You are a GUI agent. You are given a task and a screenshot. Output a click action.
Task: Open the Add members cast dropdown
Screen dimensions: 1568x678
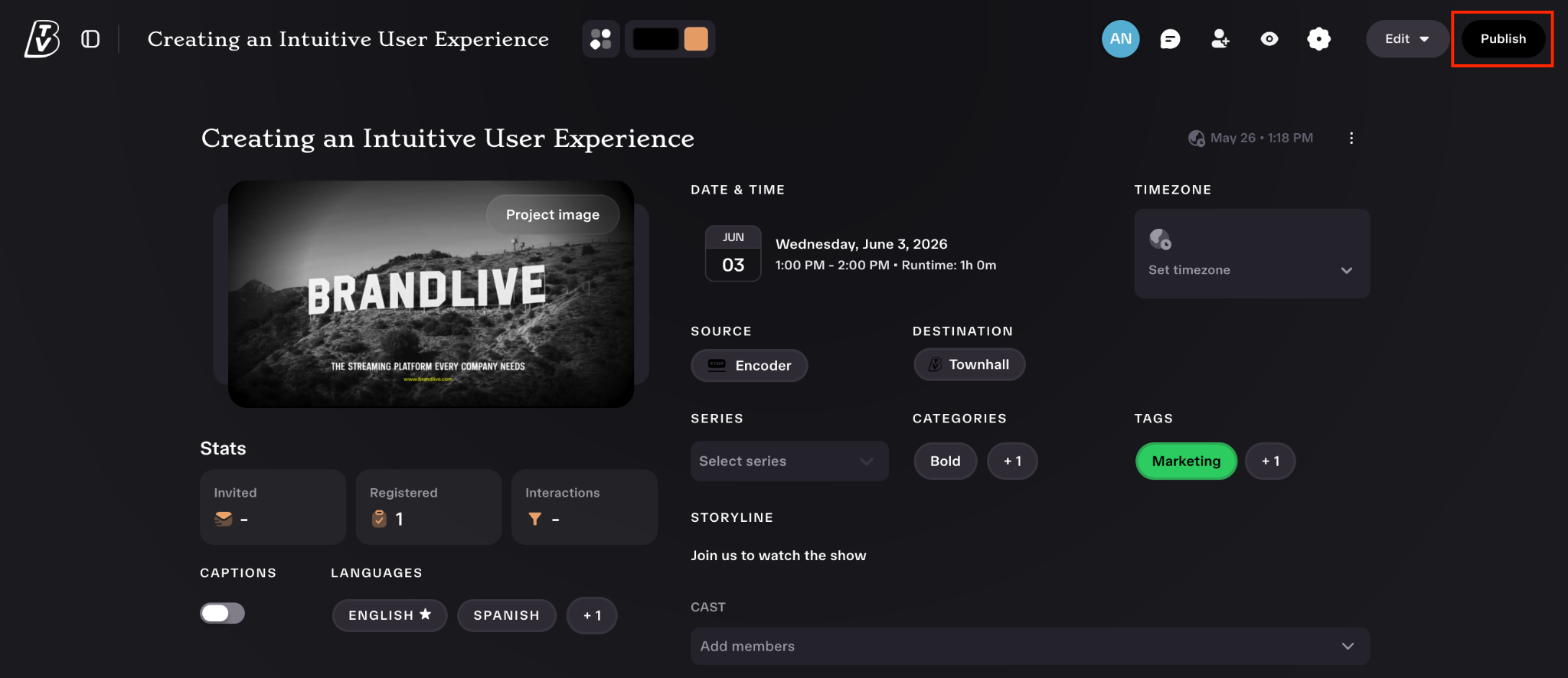coord(1030,647)
